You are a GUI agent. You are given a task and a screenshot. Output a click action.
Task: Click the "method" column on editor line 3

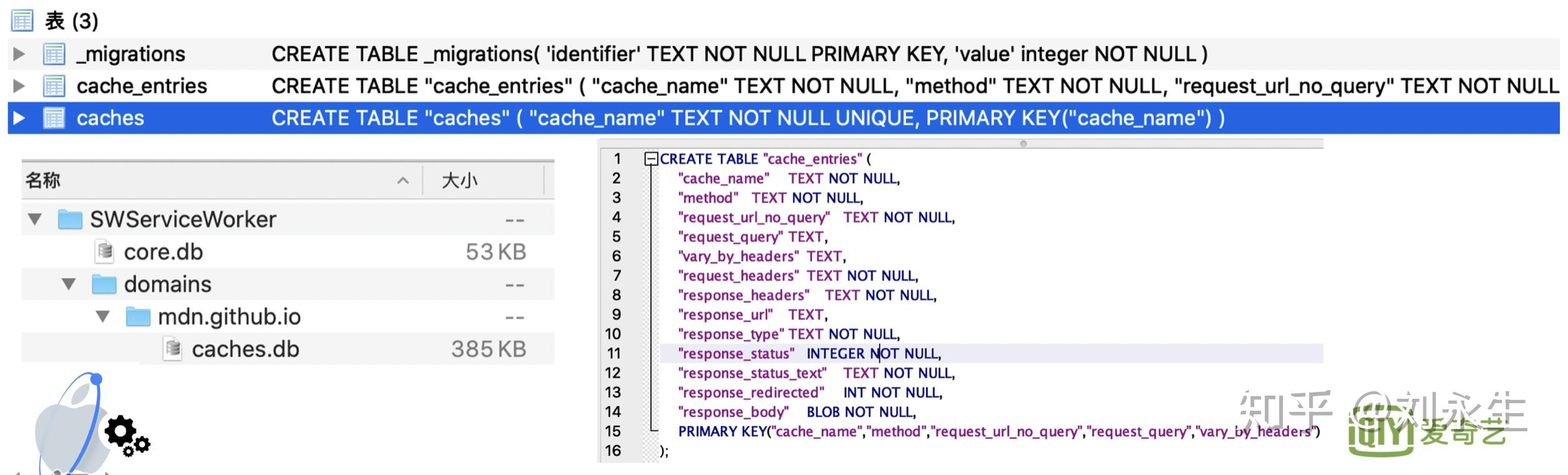[708, 197]
